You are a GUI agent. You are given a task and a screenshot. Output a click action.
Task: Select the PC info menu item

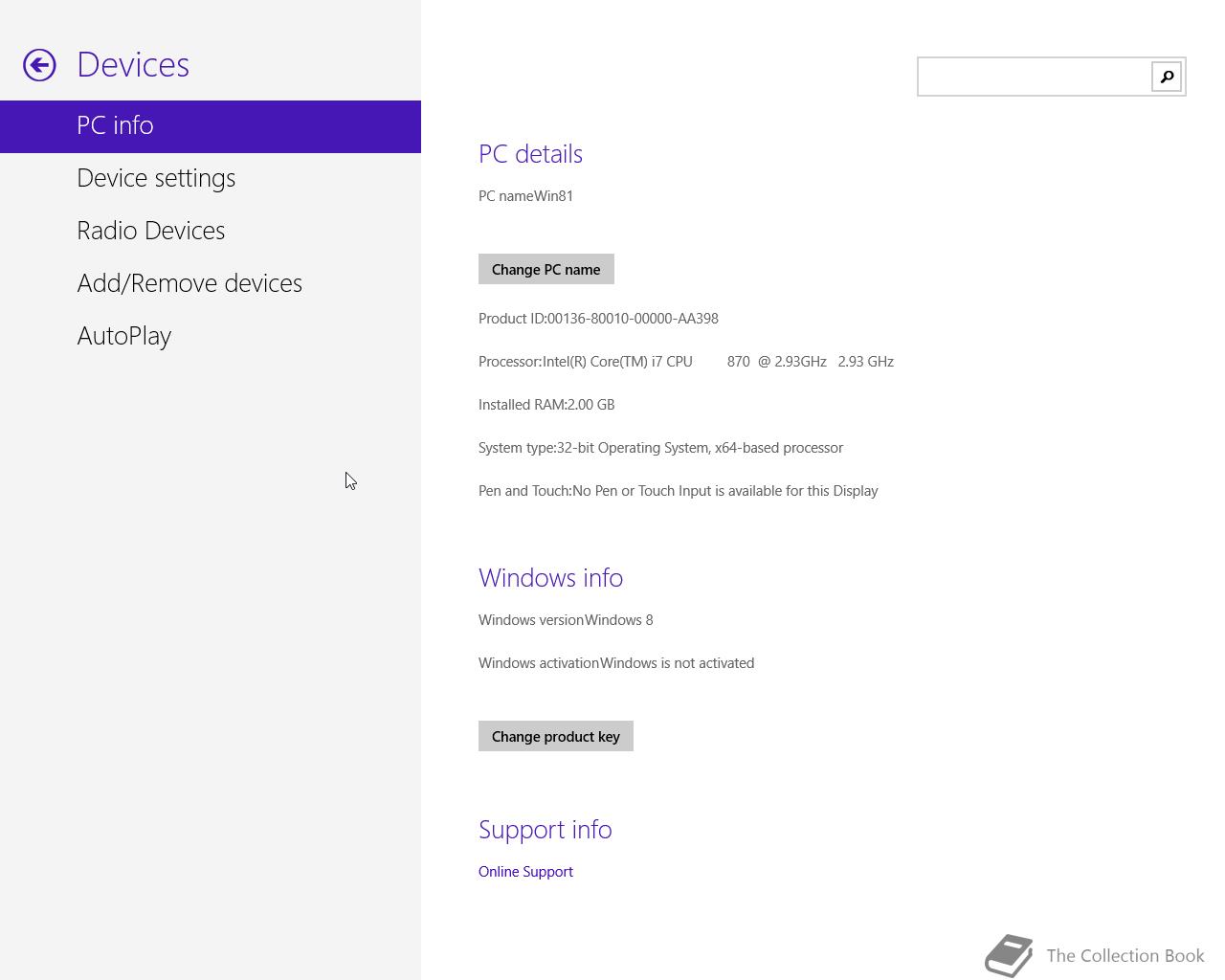pyautogui.click(x=211, y=126)
